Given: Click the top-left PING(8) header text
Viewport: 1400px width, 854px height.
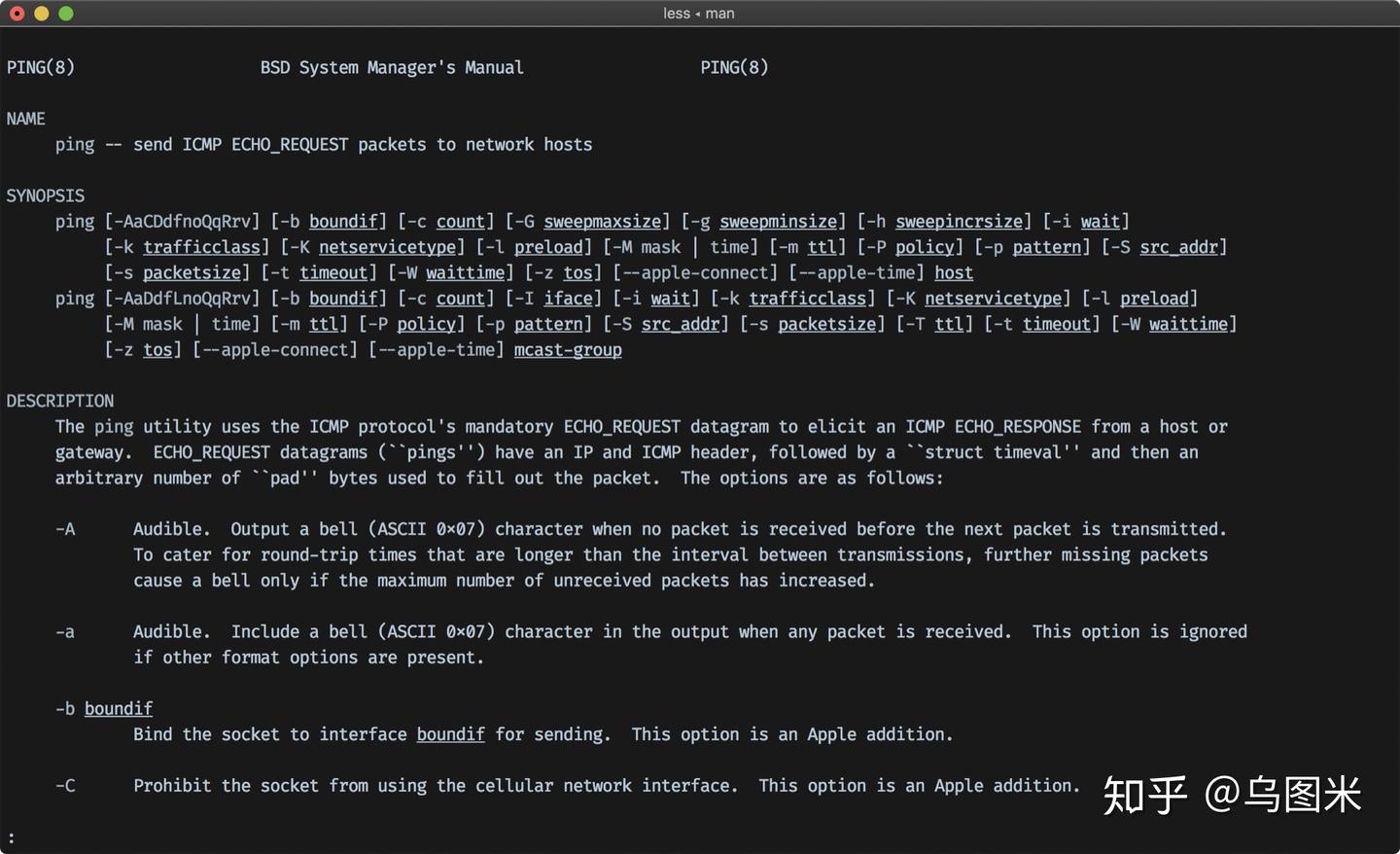Looking at the screenshot, I should click(41, 67).
